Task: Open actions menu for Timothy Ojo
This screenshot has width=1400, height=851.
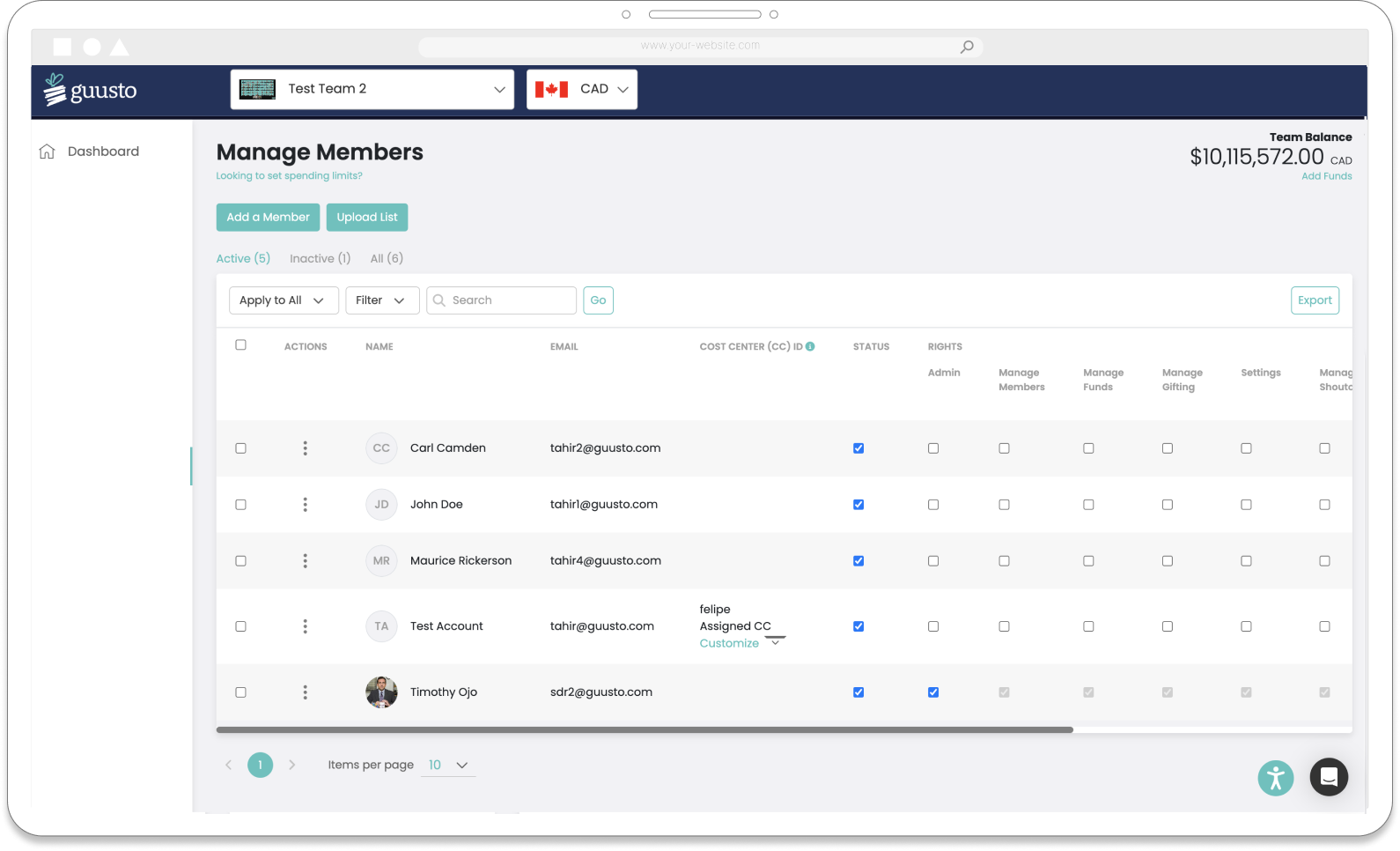Action: coord(306,692)
